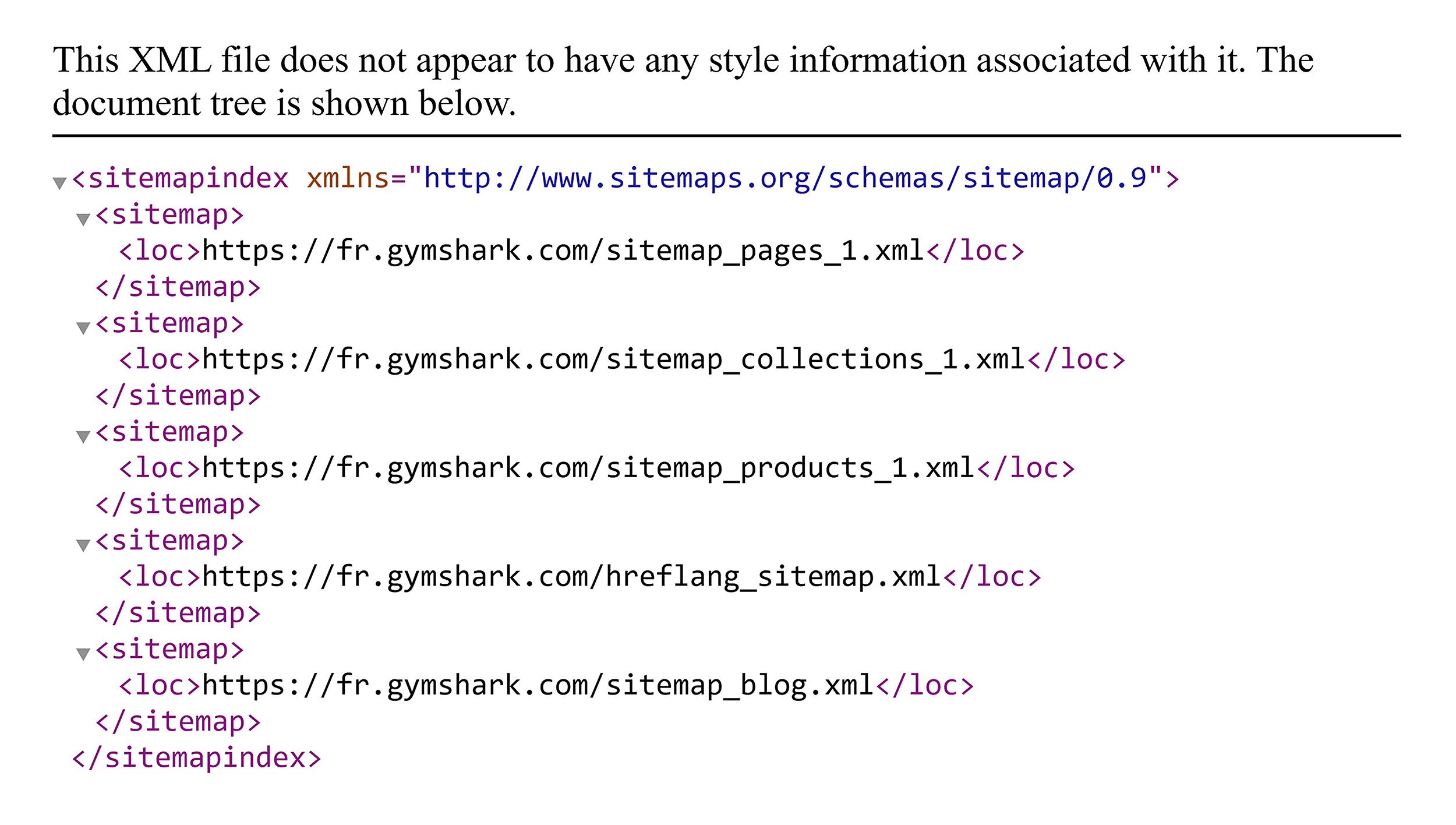Click the URL https://fr.gymshark.com/sitemap_pages_1.xml
This screenshot has height=825, width=1456.
click(x=563, y=251)
